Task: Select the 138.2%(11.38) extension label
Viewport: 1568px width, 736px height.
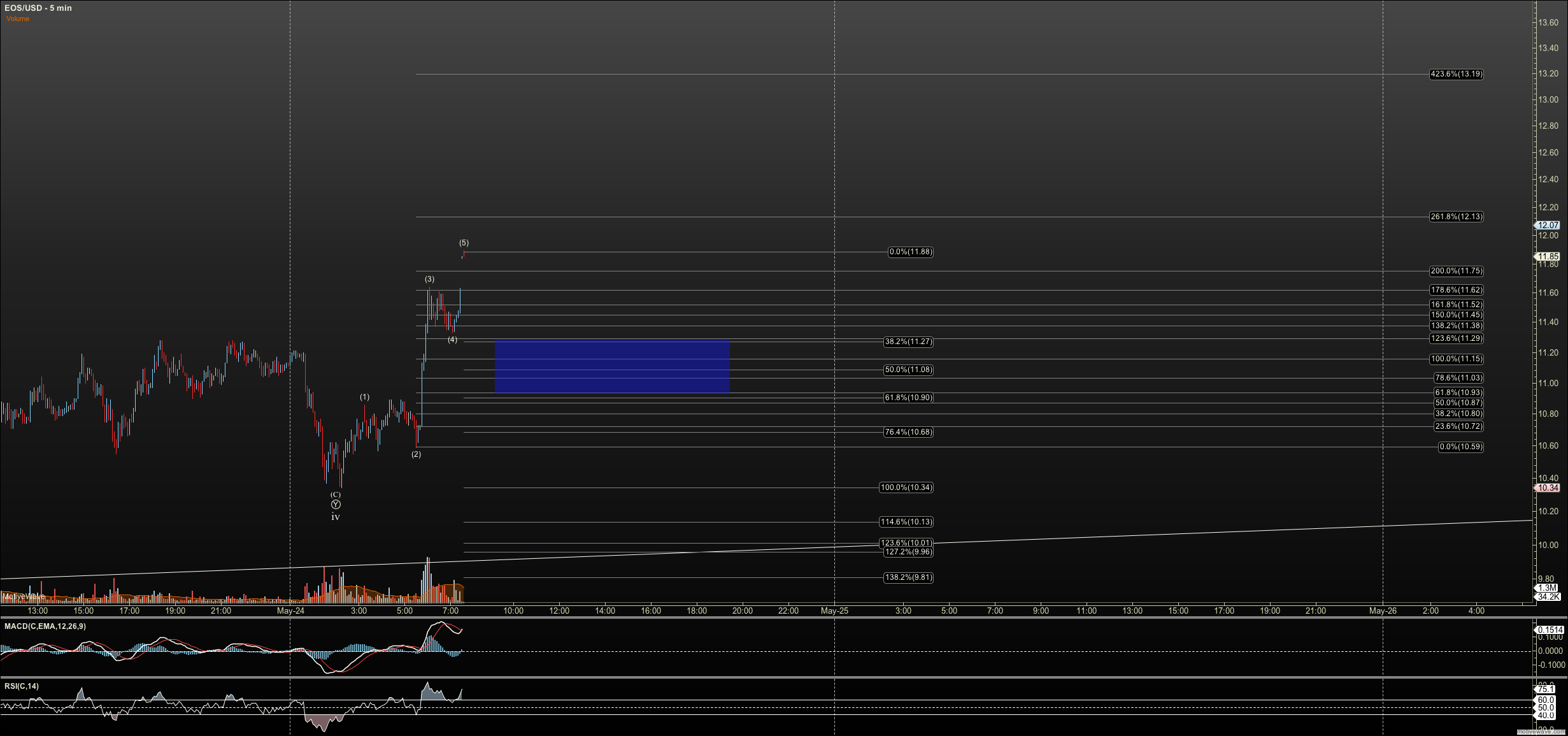Action: (x=1457, y=326)
